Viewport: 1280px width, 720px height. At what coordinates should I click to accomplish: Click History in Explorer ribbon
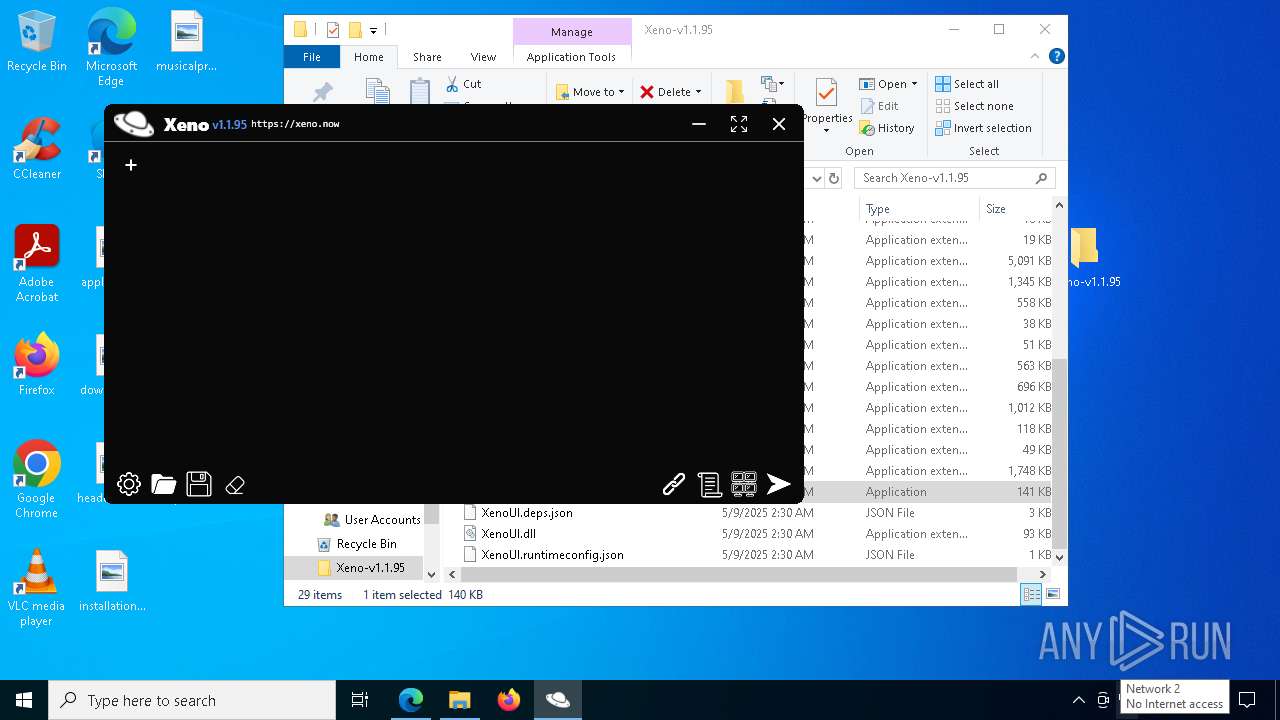pos(887,128)
